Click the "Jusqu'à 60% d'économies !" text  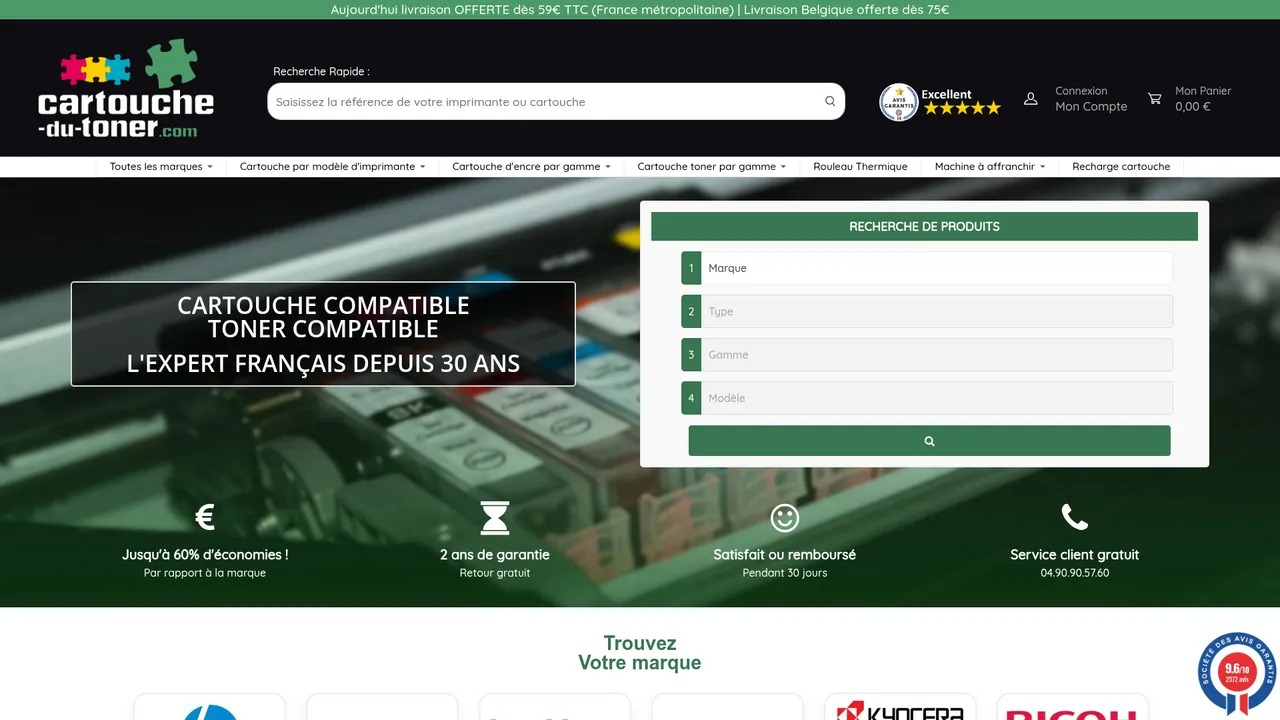point(205,554)
